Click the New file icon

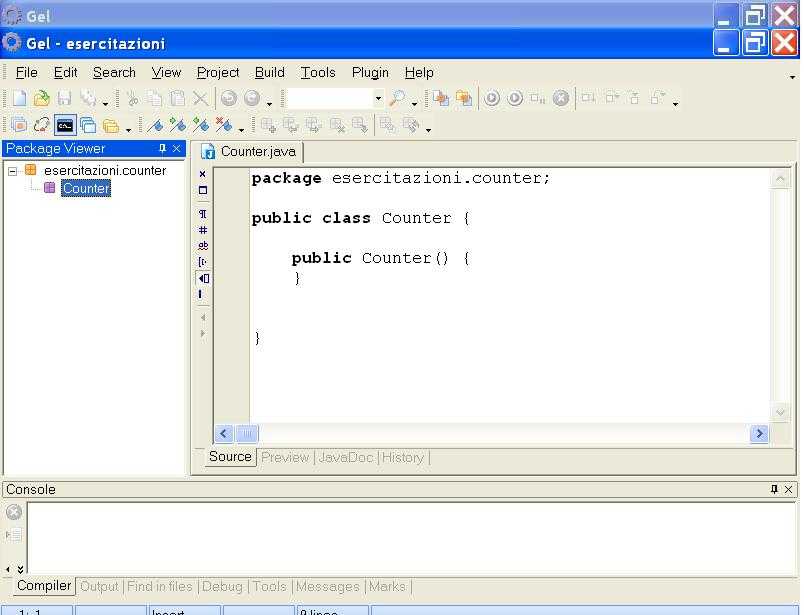click(x=19, y=98)
